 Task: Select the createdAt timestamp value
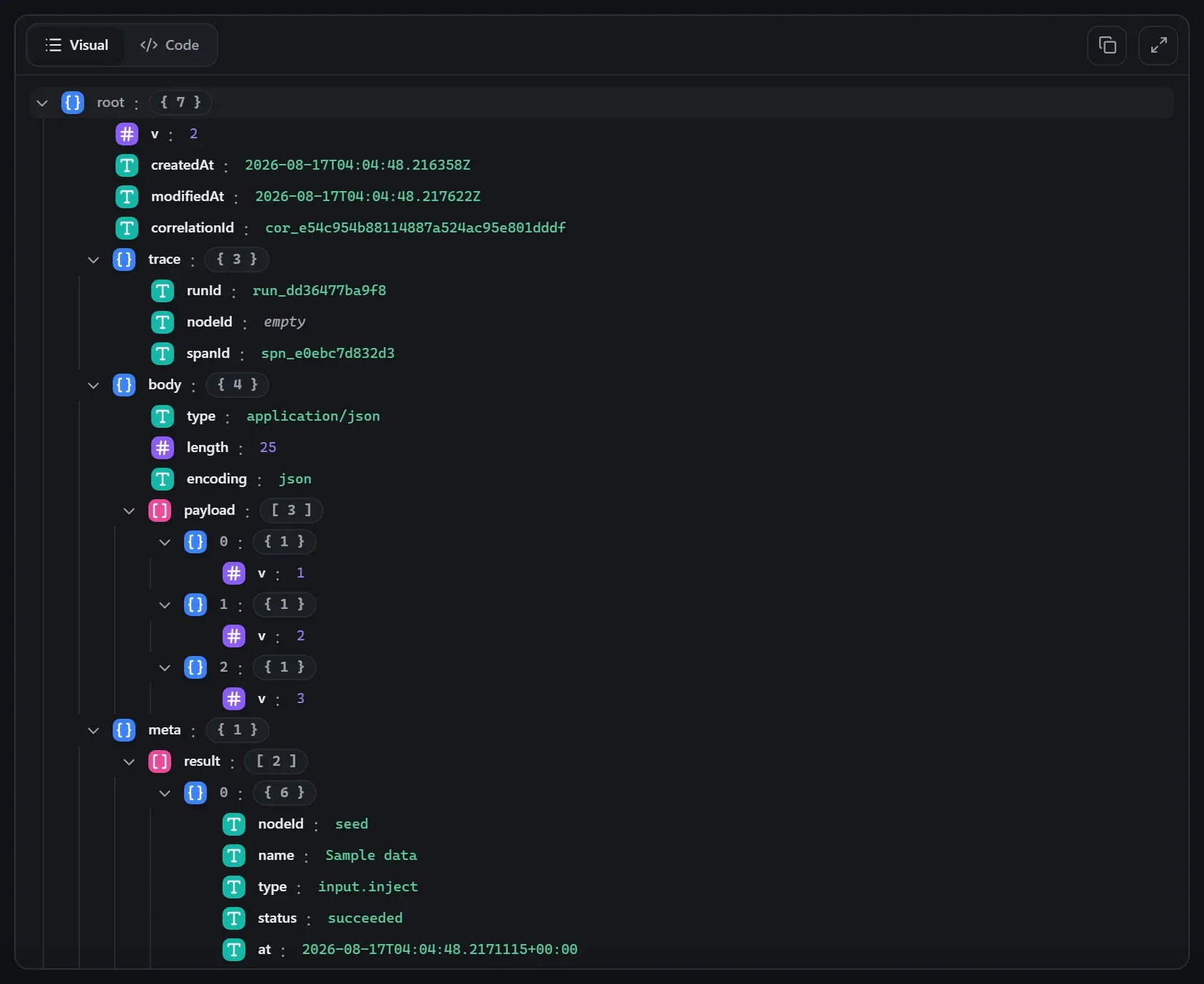(358, 165)
